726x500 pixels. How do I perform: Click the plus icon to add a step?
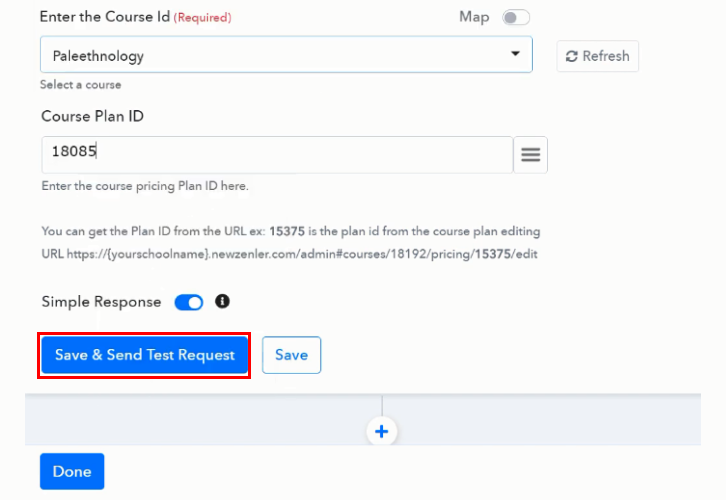[382, 431]
